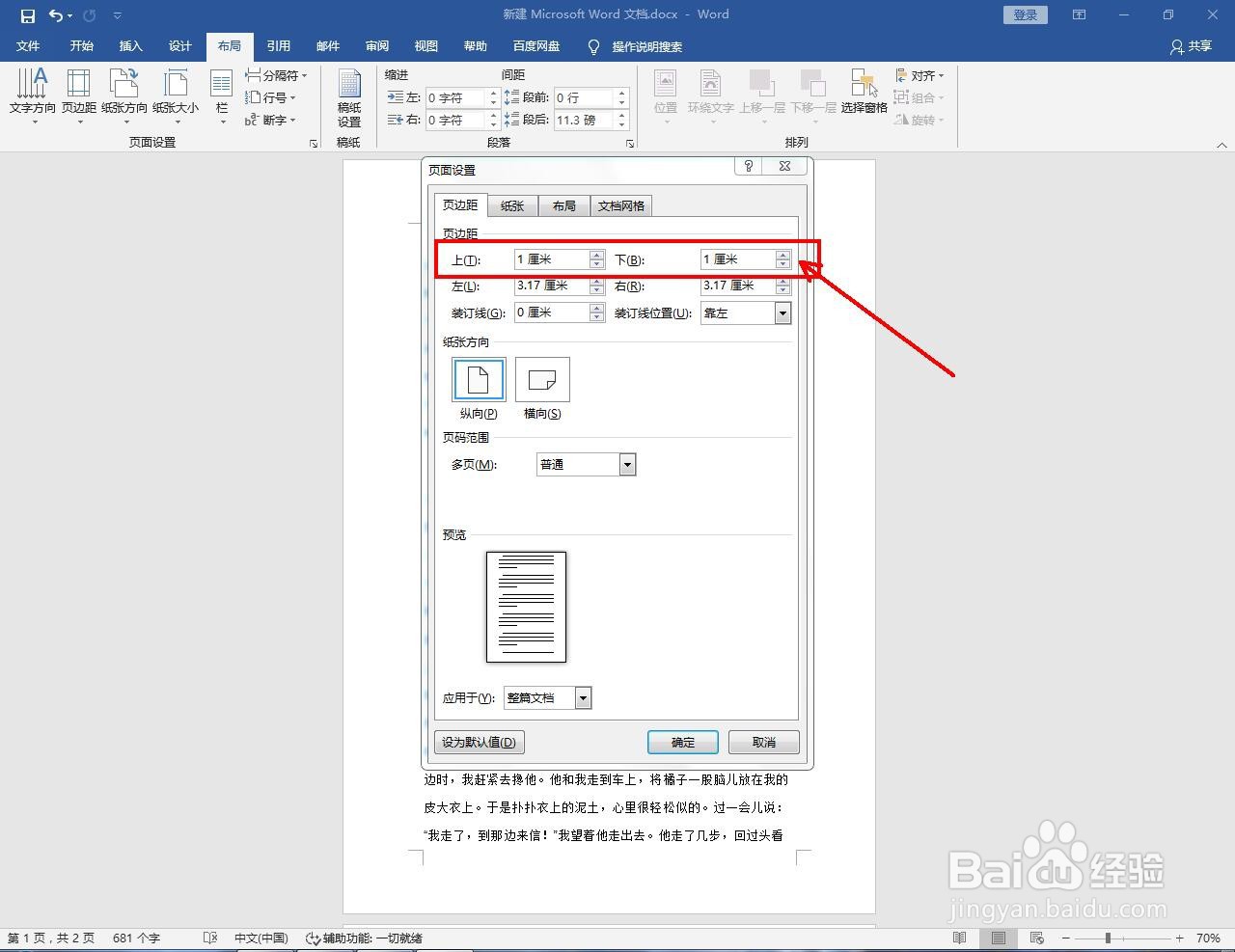1235x952 pixels.
Task: Click the Login (登录) button
Action: click(x=1026, y=14)
